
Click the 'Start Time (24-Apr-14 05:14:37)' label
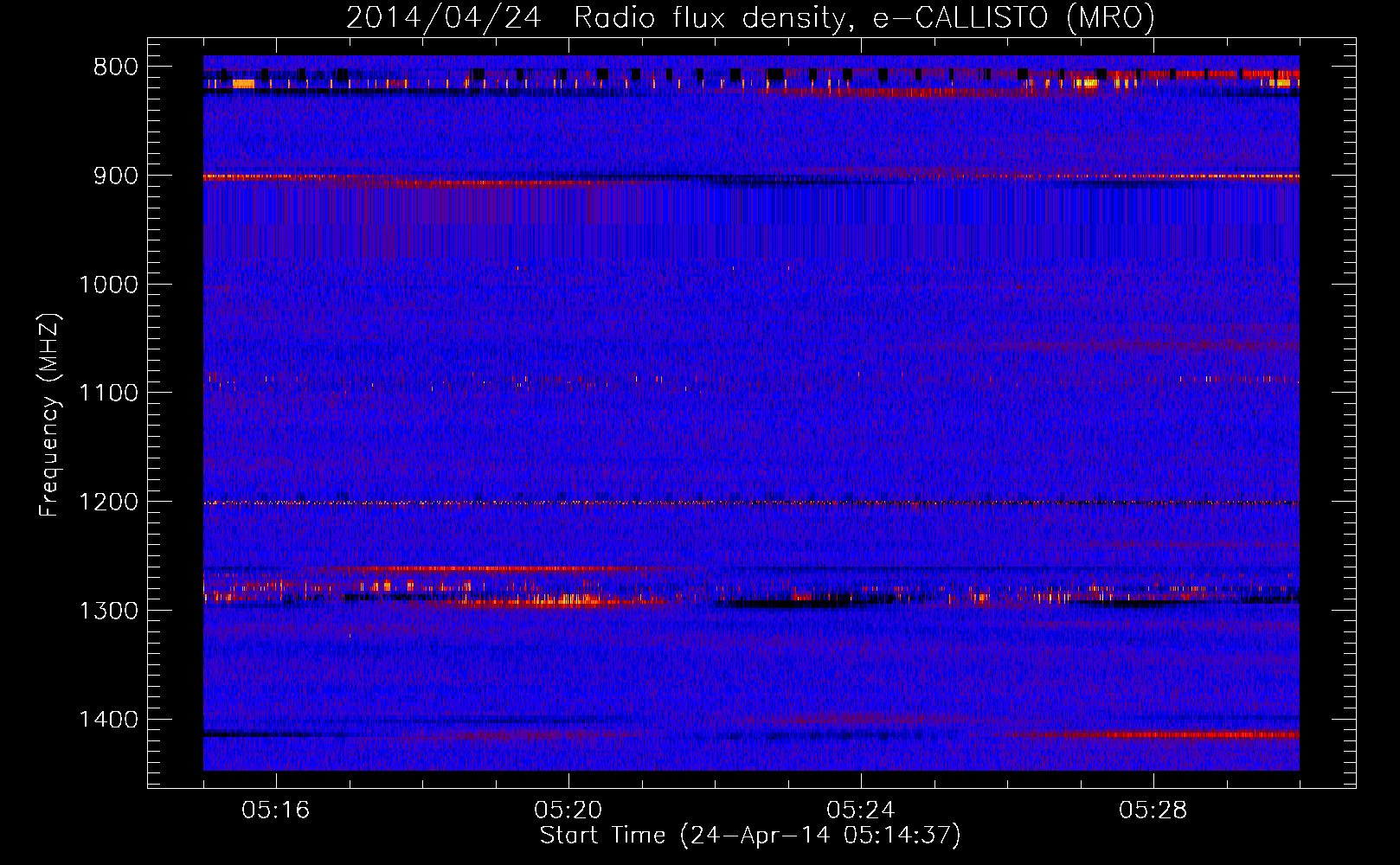[750, 836]
